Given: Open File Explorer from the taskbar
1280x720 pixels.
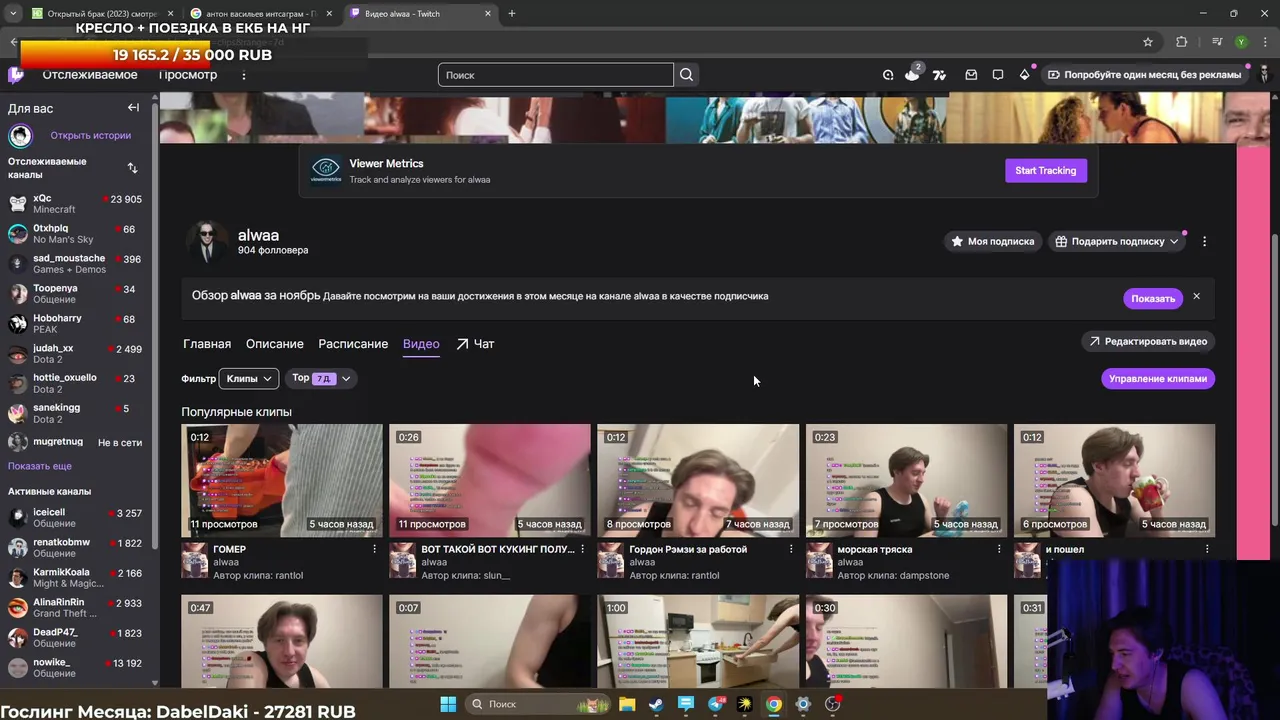Looking at the screenshot, I should (x=627, y=704).
